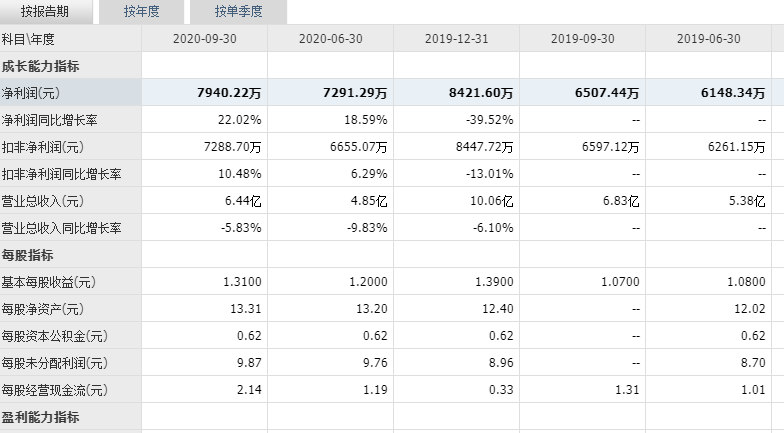Click the 成长能力指标 section header
This screenshot has width=784, height=433.
click(x=40, y=66)
